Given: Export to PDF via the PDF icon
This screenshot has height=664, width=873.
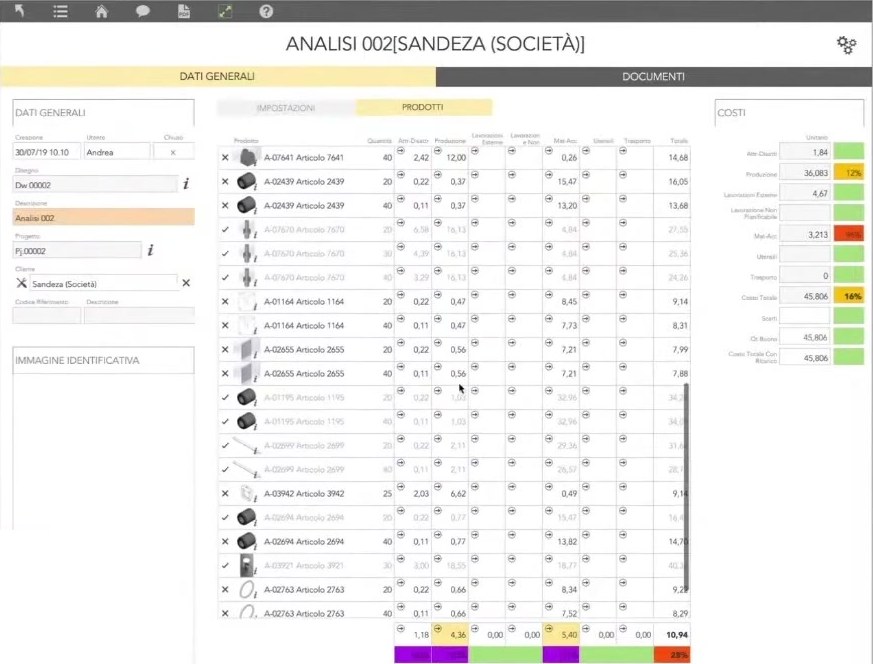Looking at the screenshot, I should click(x=184, y=11).
